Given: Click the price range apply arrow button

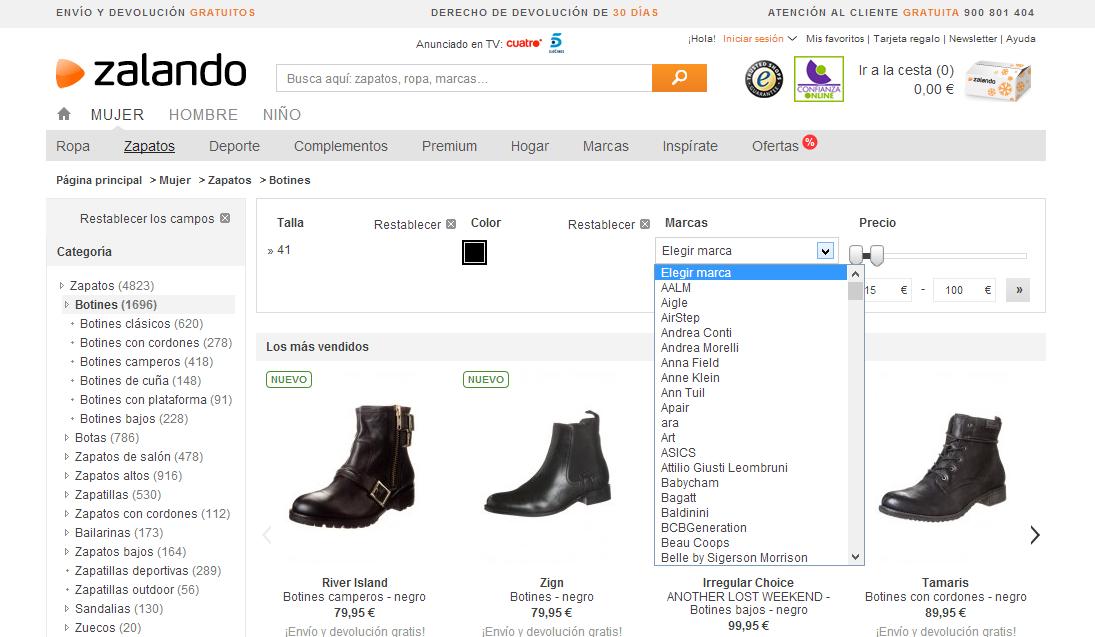Looking at the screenshot, I should 1018,290.
